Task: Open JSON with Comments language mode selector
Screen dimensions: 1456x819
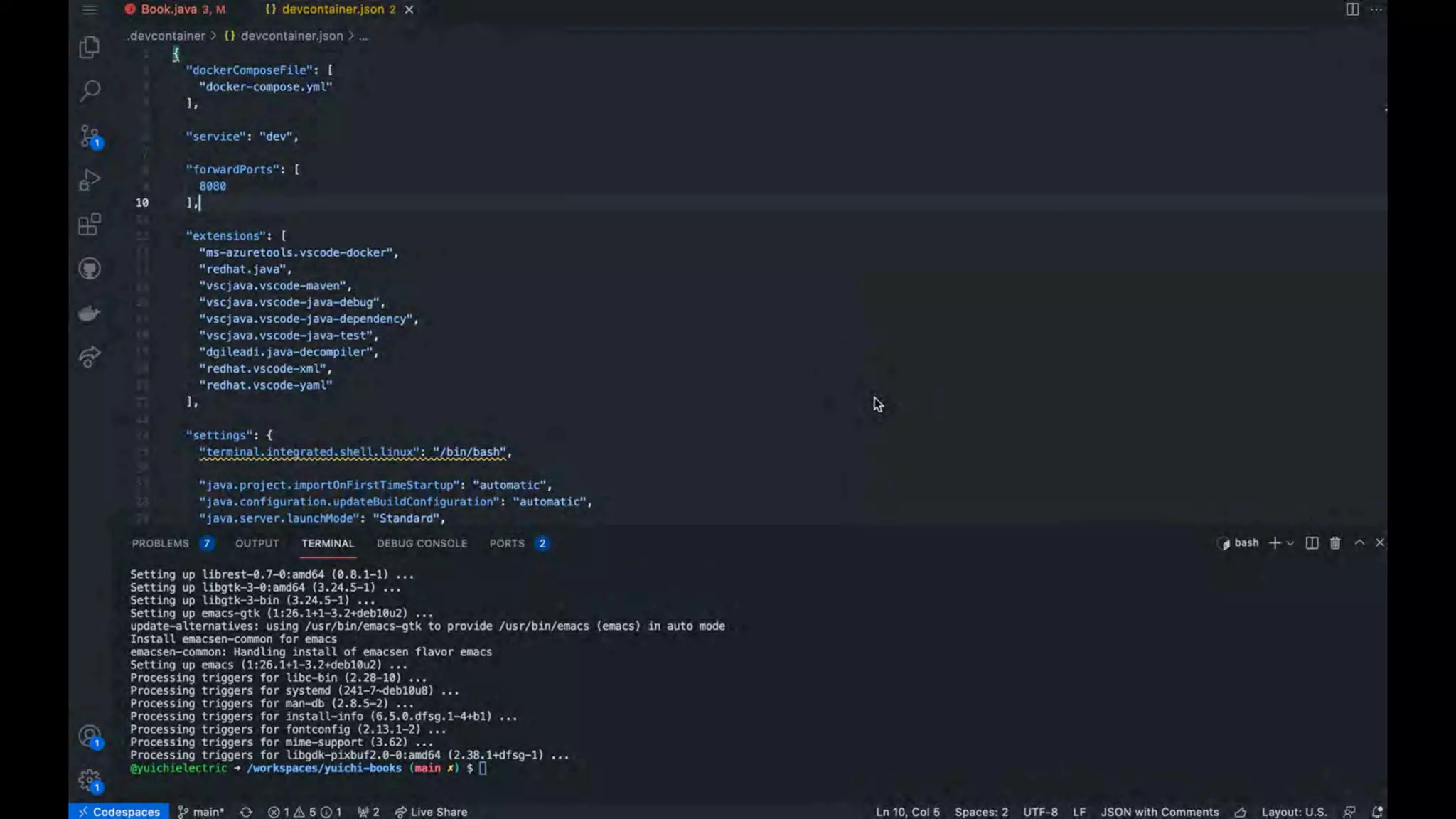Action: click(x=1160, y=812)
